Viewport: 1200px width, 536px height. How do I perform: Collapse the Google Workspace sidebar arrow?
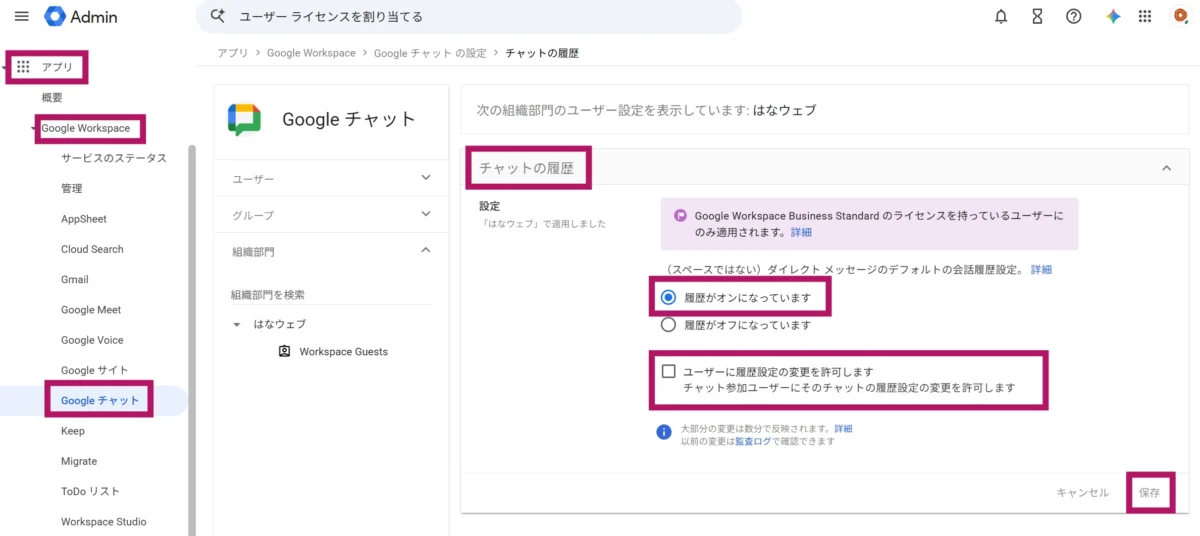pyautogui.click(x=34, y=129)
